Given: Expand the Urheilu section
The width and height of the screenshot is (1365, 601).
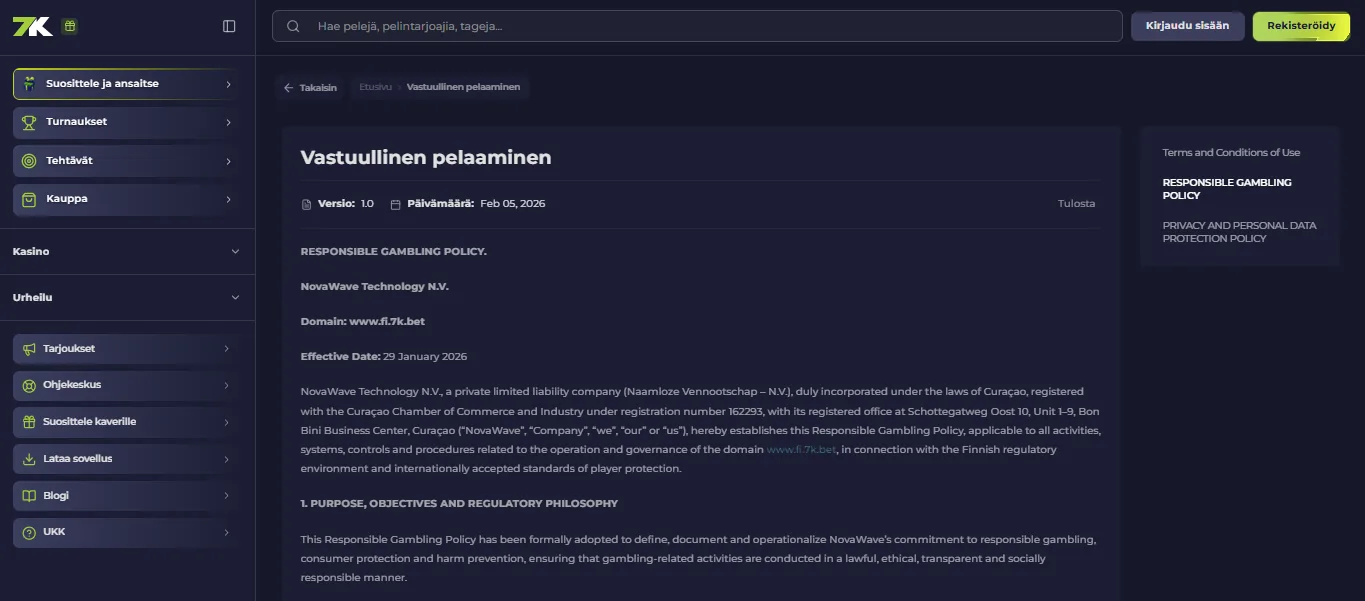Looking at the screenshot, I should pyautogui.click(x=127, y=298).
